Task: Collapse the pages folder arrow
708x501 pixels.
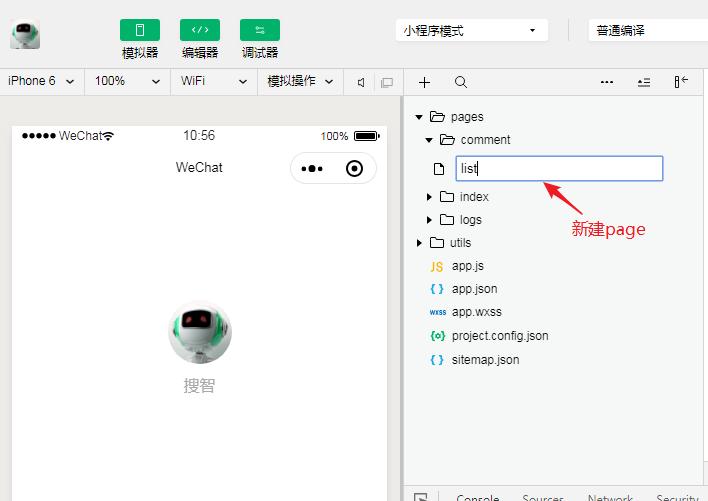Action: 419,117
